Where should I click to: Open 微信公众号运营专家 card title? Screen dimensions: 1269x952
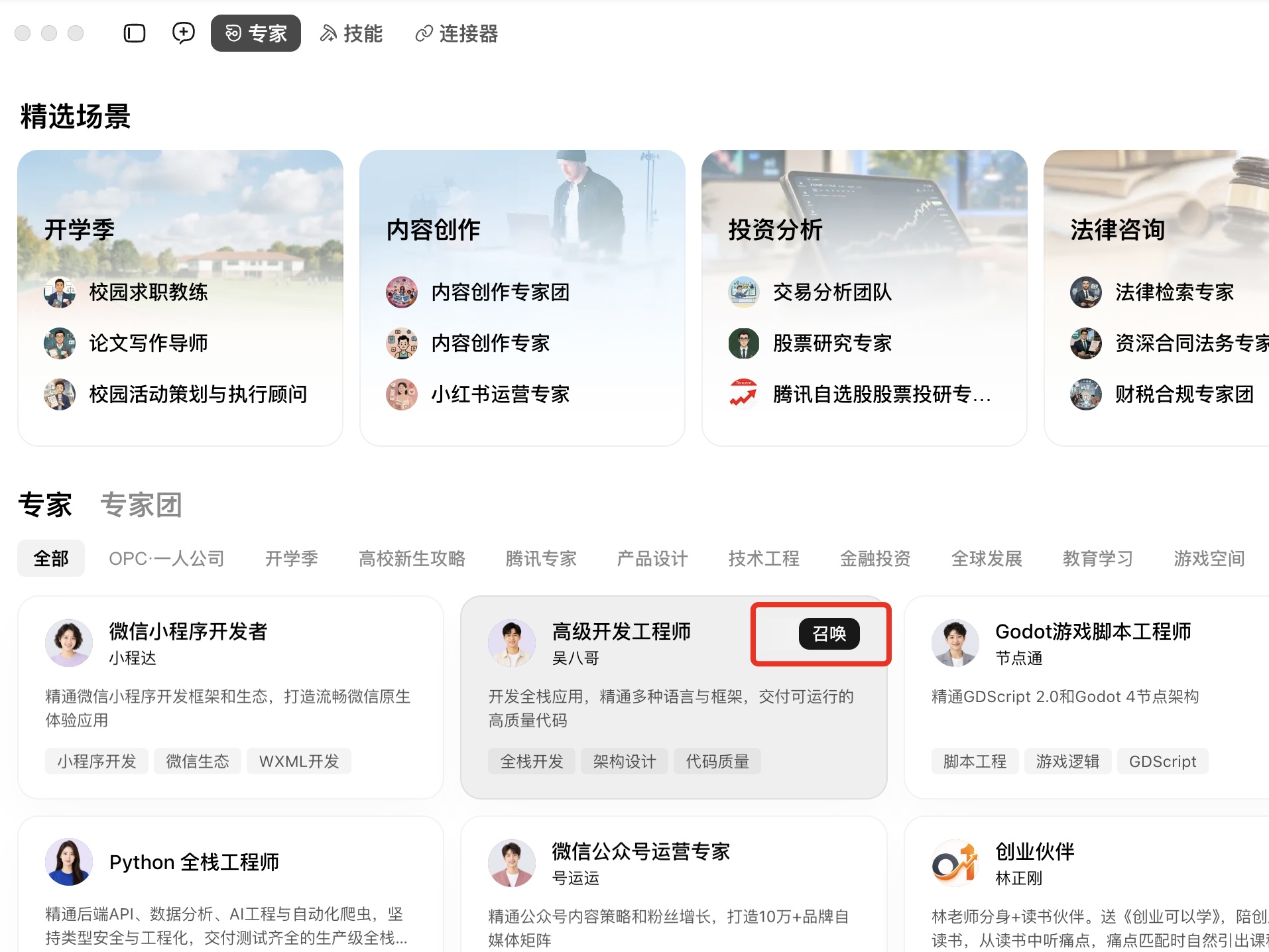click(x=641, y=851)
